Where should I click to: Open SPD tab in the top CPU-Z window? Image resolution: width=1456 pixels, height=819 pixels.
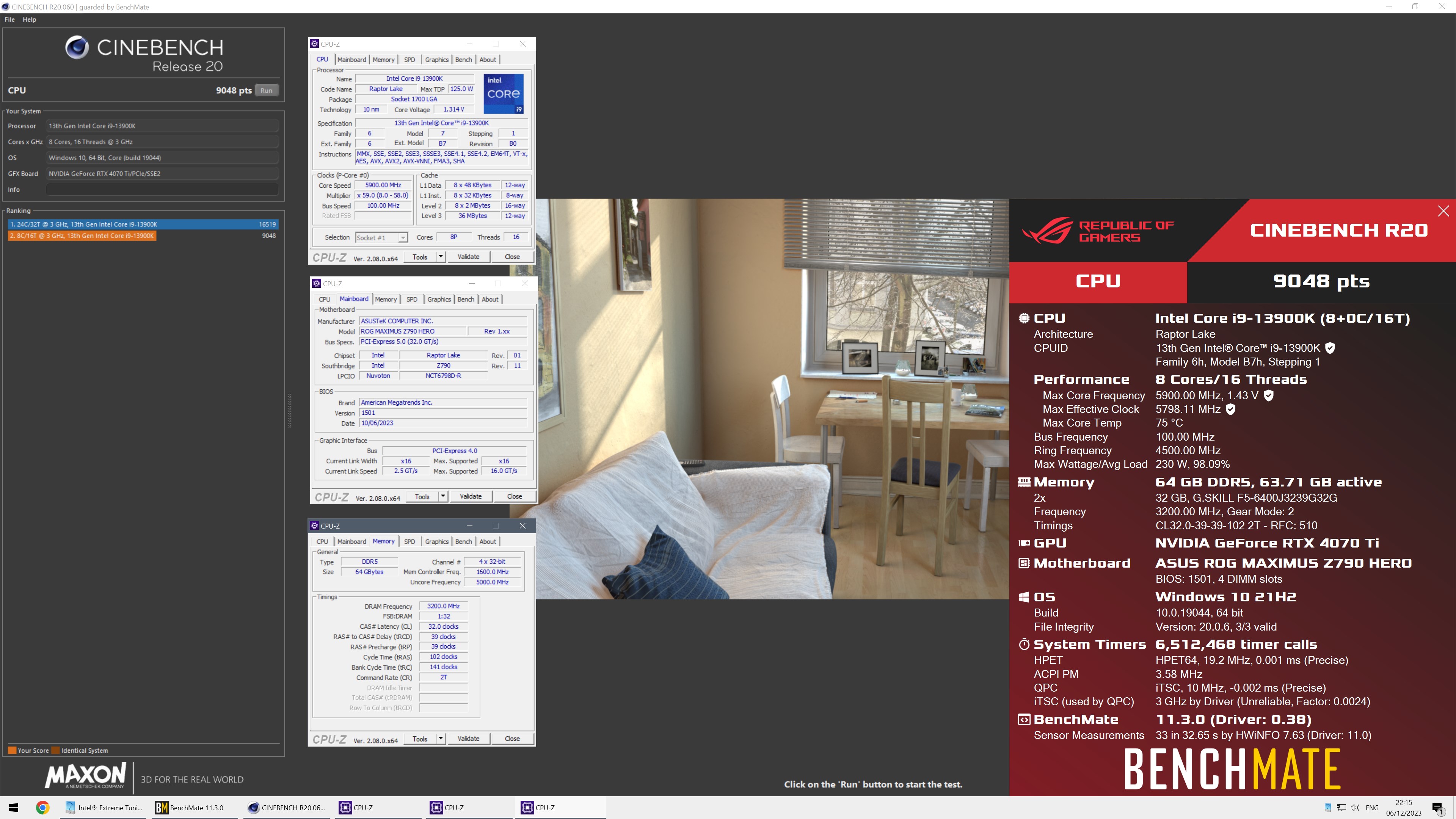click(x=410, y=60)
